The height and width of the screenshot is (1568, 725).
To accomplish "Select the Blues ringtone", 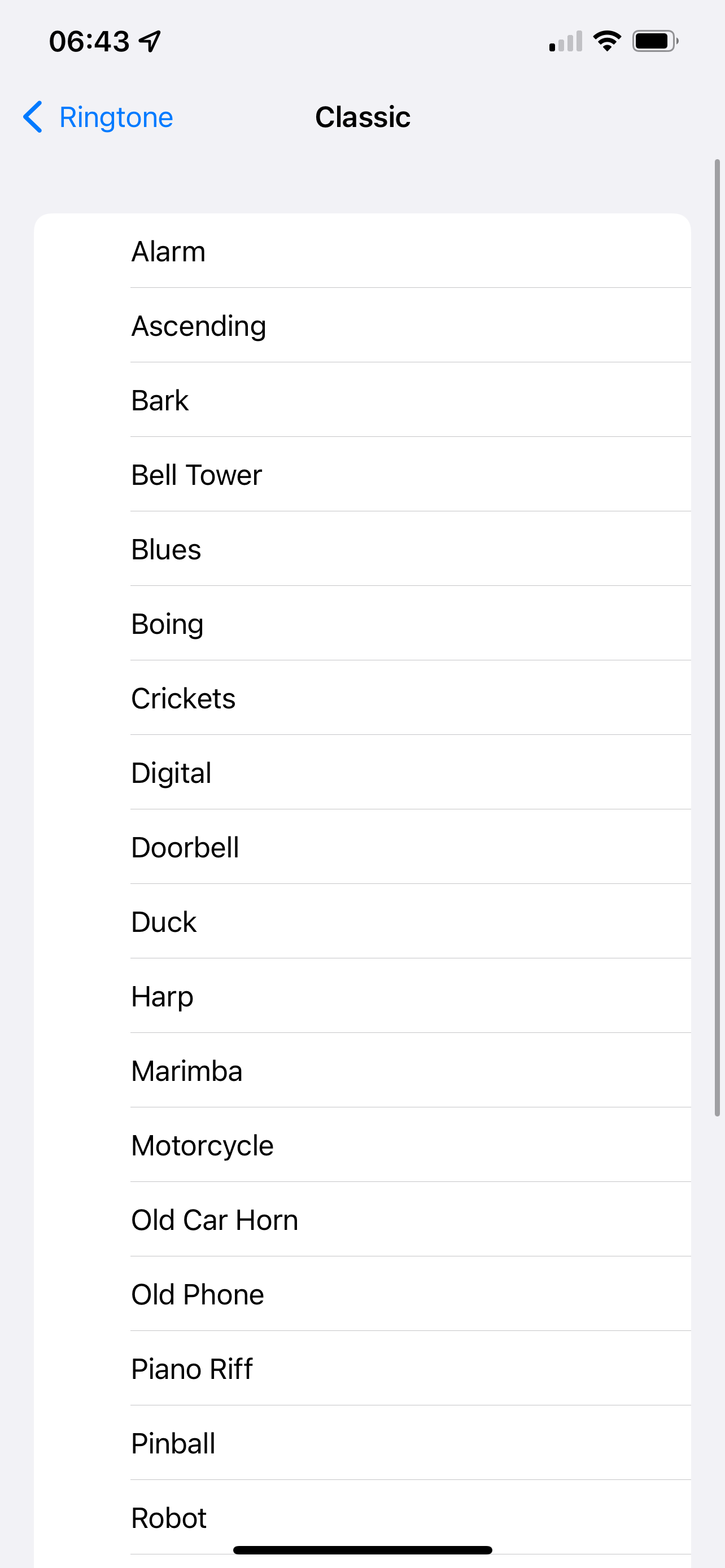I will [362, 549].
